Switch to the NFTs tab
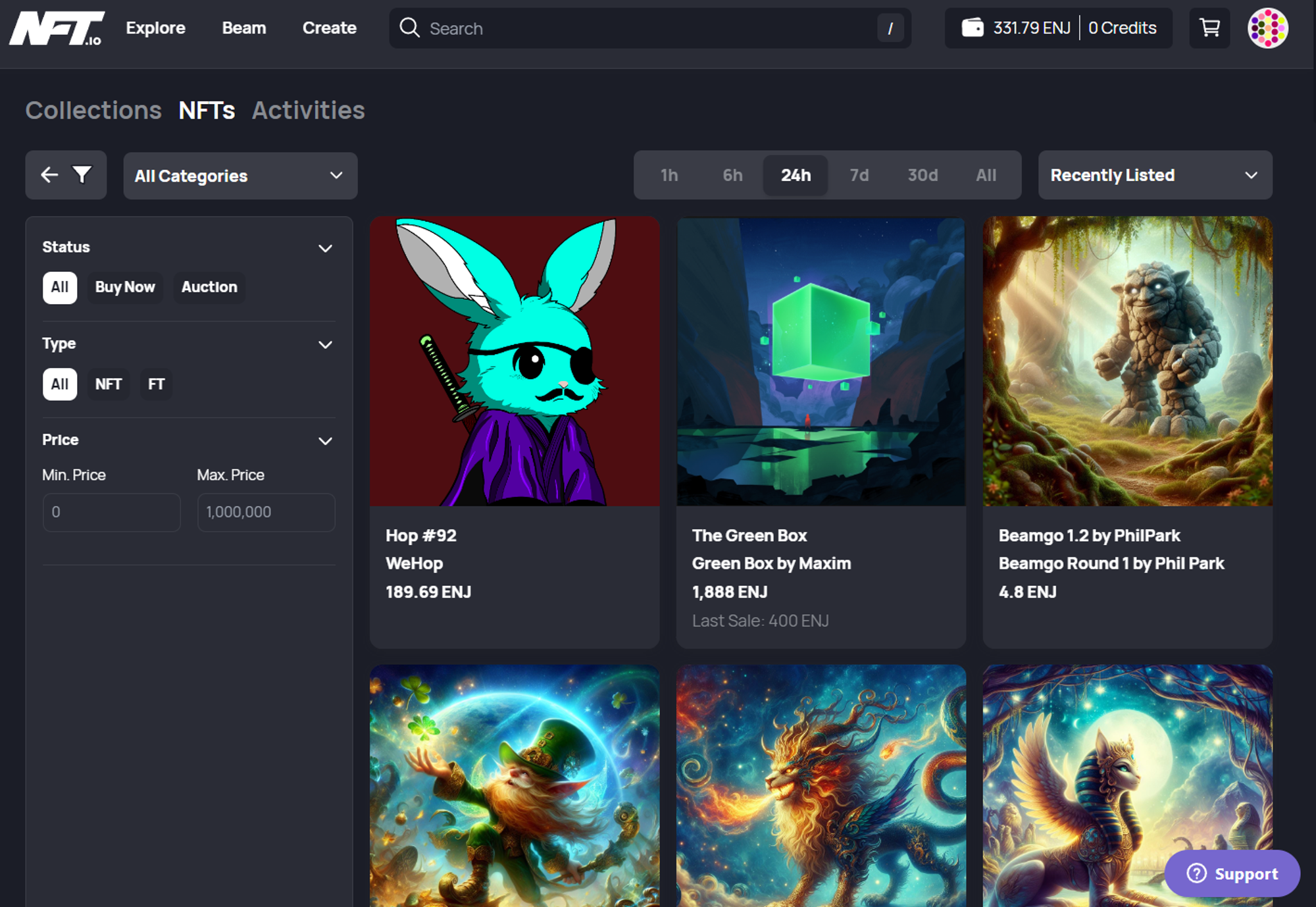Viewport: 1316px width, 907px height. coord(207,110)
